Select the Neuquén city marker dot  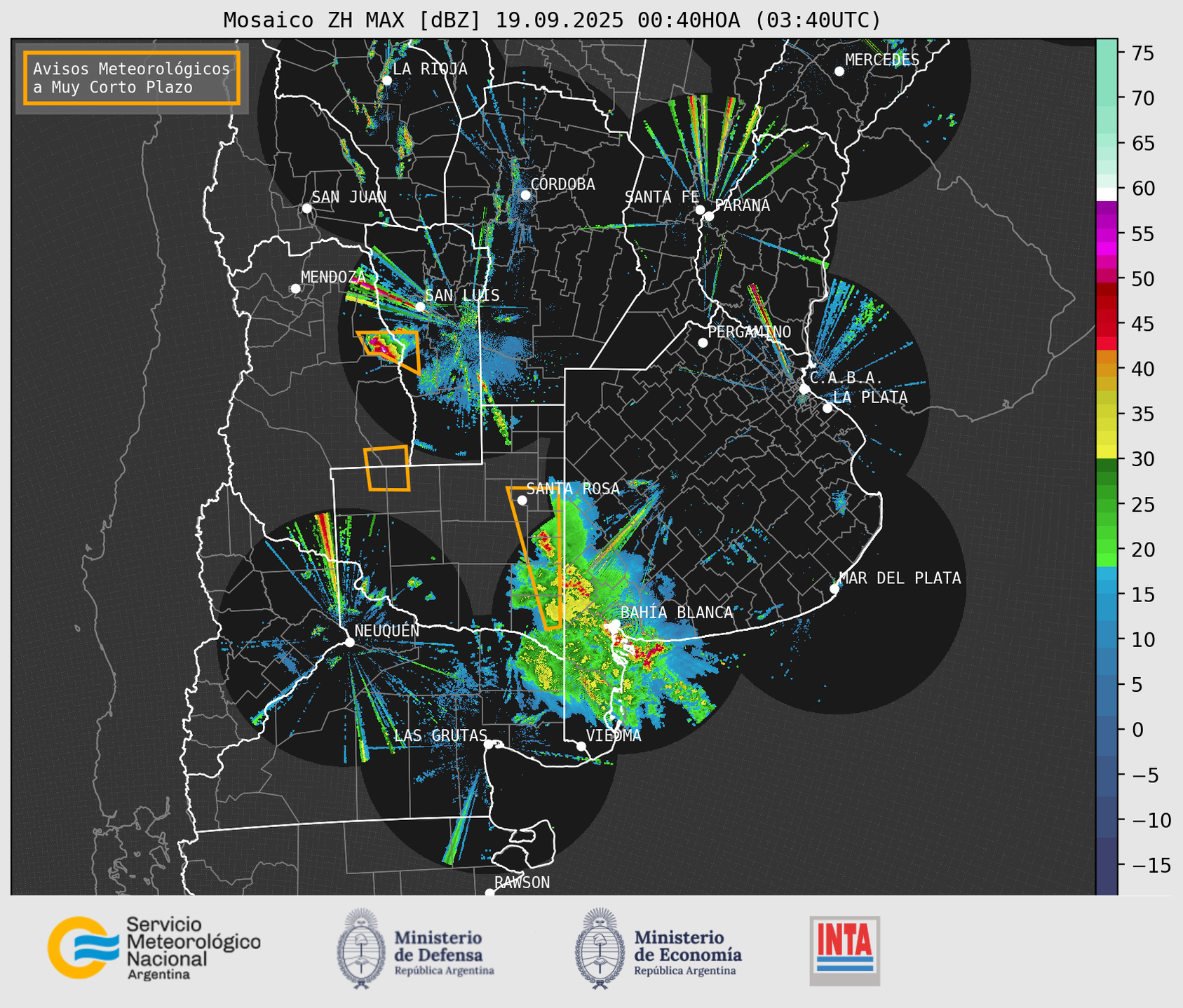(349, 642)
